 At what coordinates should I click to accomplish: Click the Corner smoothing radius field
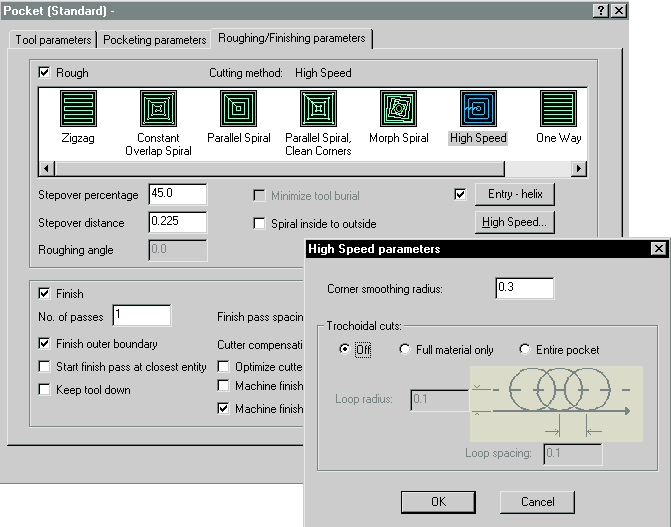pos(524,289)
